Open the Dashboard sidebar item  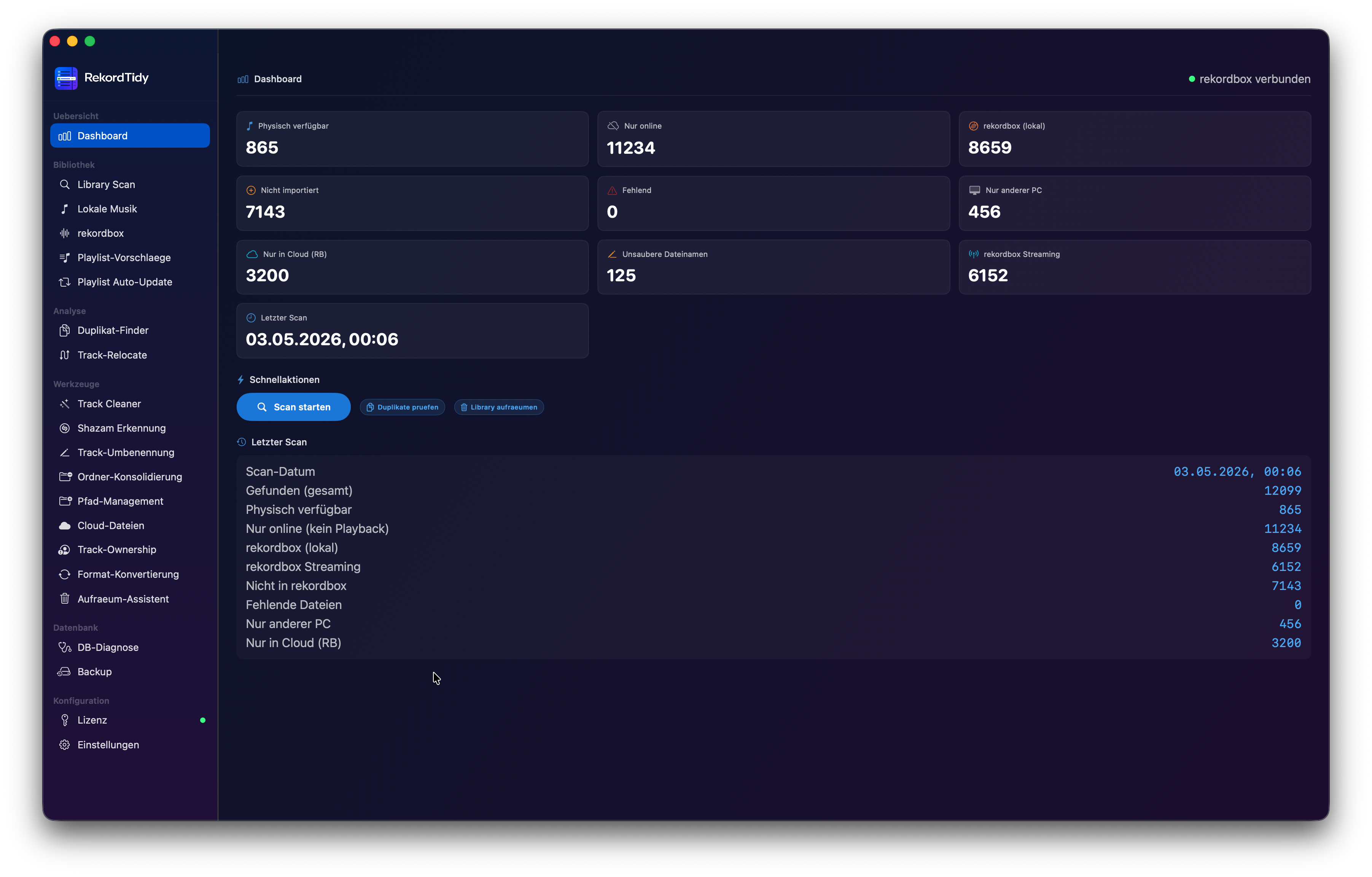(x=130, y=136)
